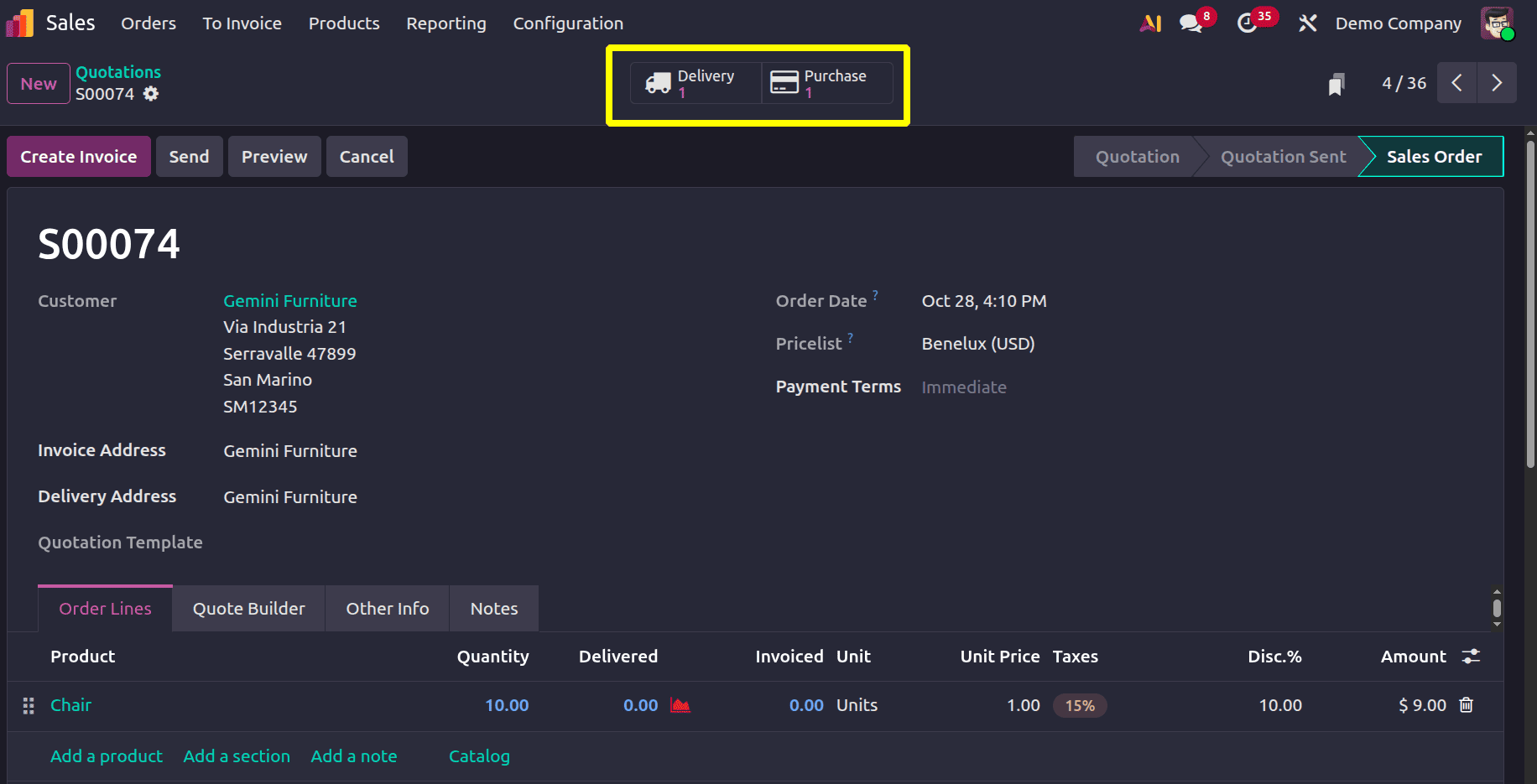
Task: Open the user avatar menu
Action: [1498, 23]
